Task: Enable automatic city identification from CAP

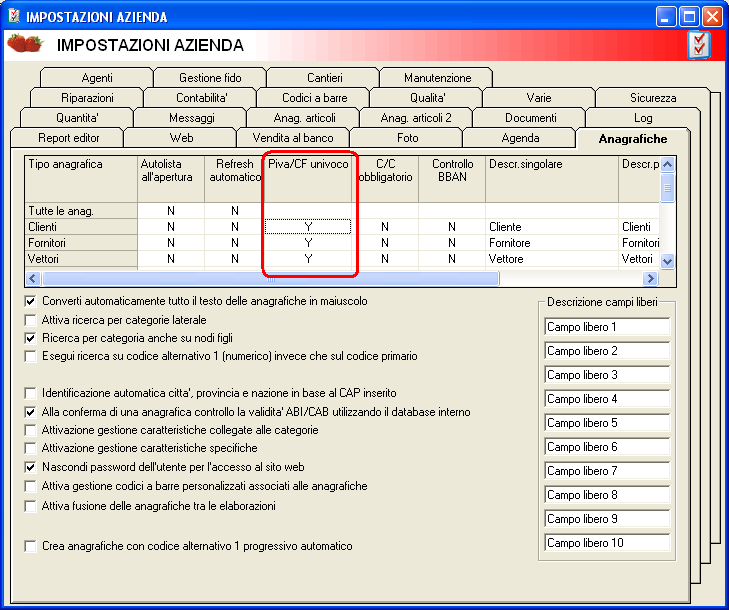Action: (x=30, y=393)
